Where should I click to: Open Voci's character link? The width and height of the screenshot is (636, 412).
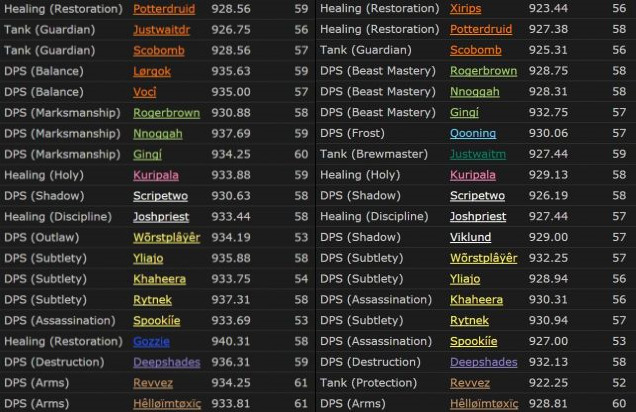coord(146,92)
